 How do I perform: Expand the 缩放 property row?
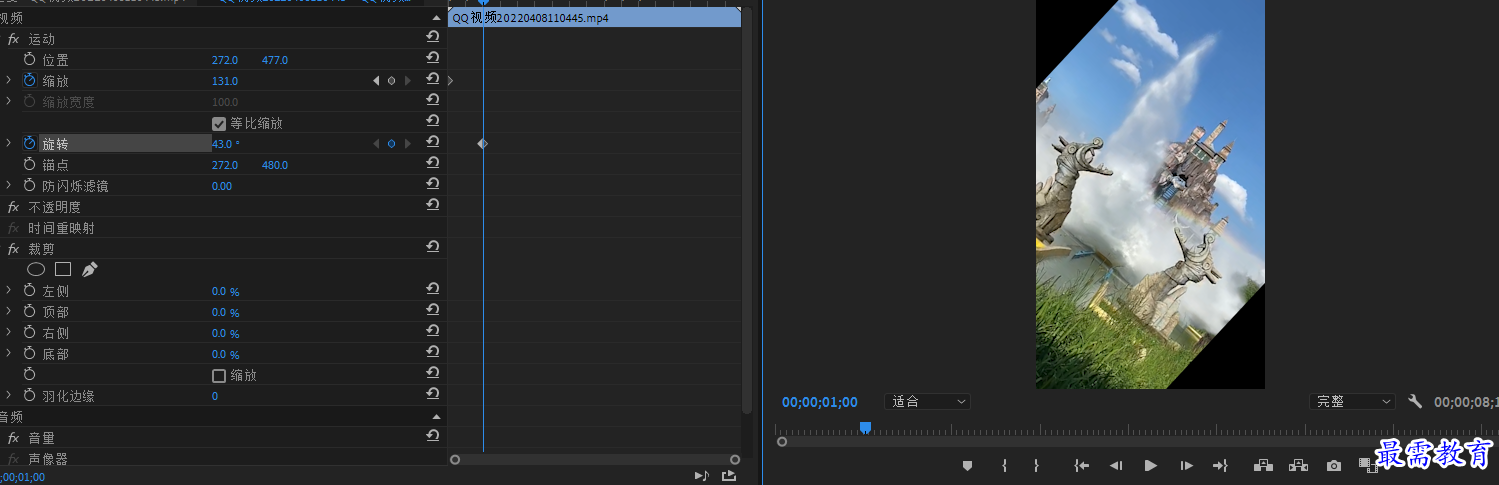pos(8,80)
